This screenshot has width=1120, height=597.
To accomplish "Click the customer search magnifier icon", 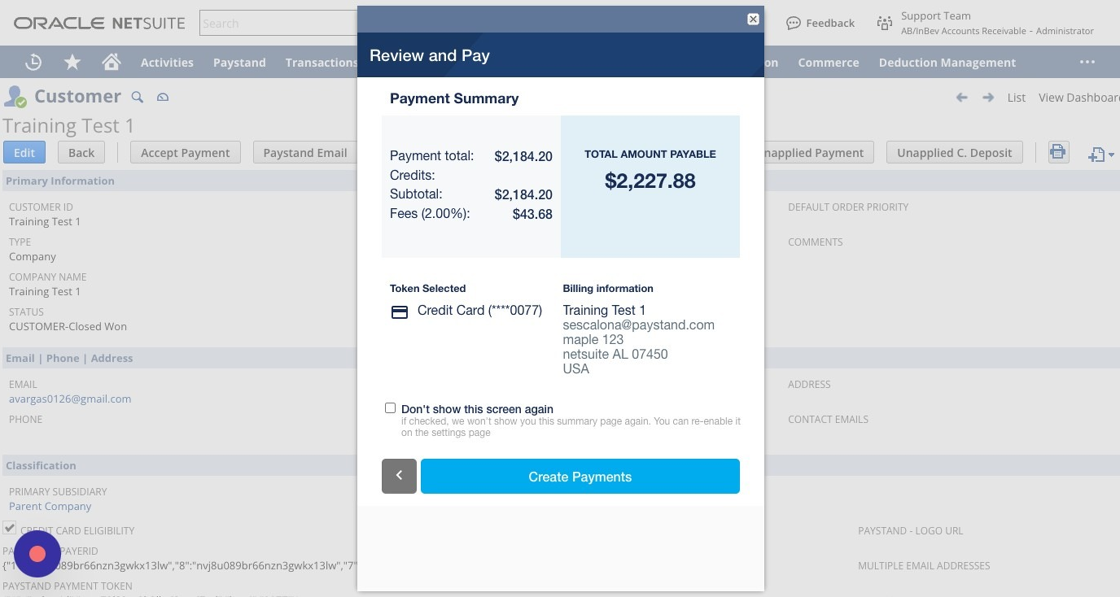I will click(137, 97).
